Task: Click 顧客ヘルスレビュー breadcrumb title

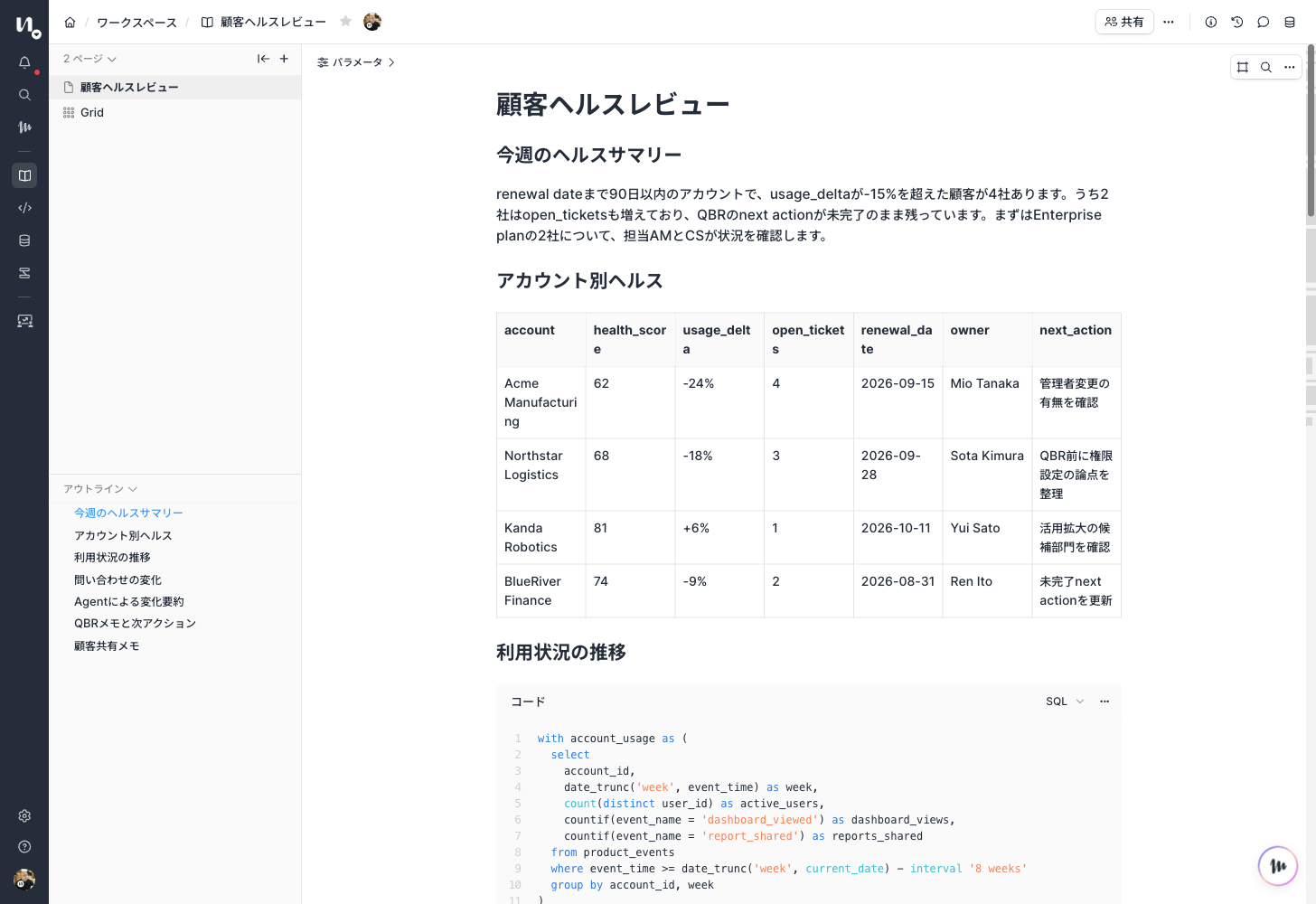Action: [x=273, y=22]
